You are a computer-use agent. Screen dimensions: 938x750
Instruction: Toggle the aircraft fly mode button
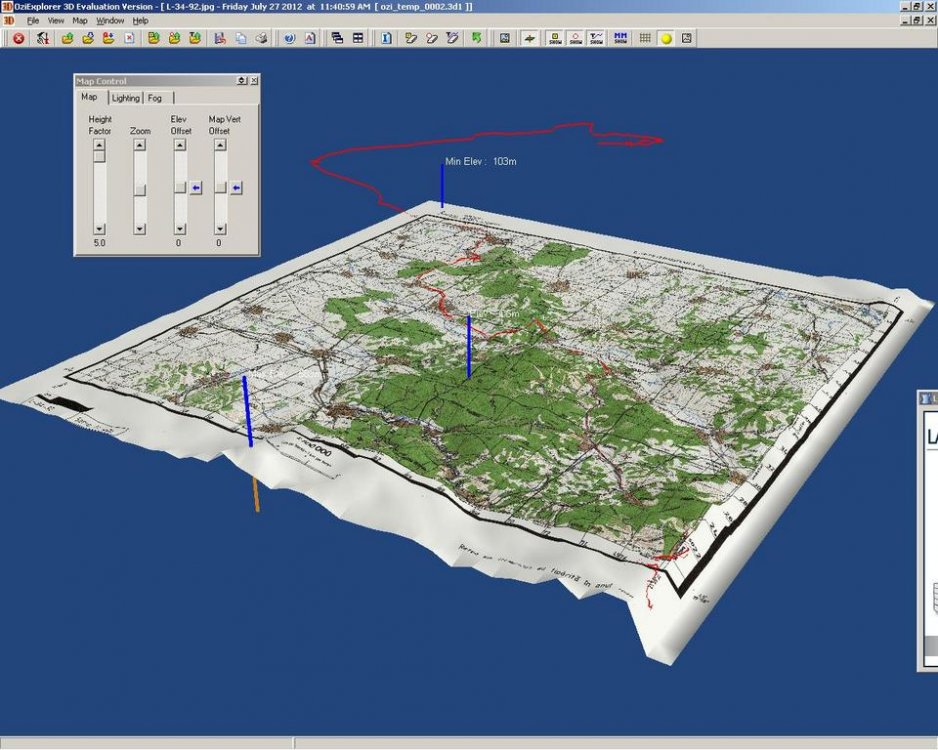pyautogui.click(x=529, y=38)
